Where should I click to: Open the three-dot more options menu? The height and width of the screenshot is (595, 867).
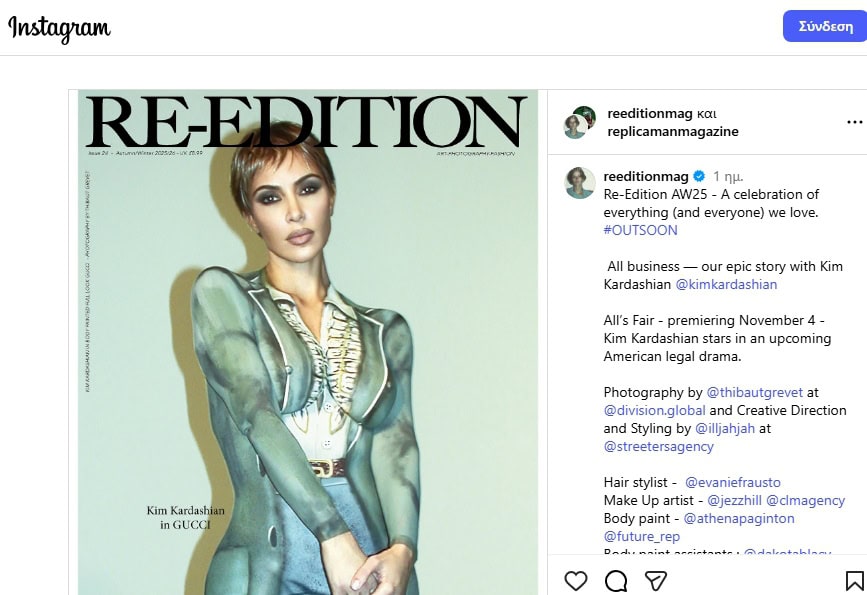pyautogui.click(x=854, y=122)
